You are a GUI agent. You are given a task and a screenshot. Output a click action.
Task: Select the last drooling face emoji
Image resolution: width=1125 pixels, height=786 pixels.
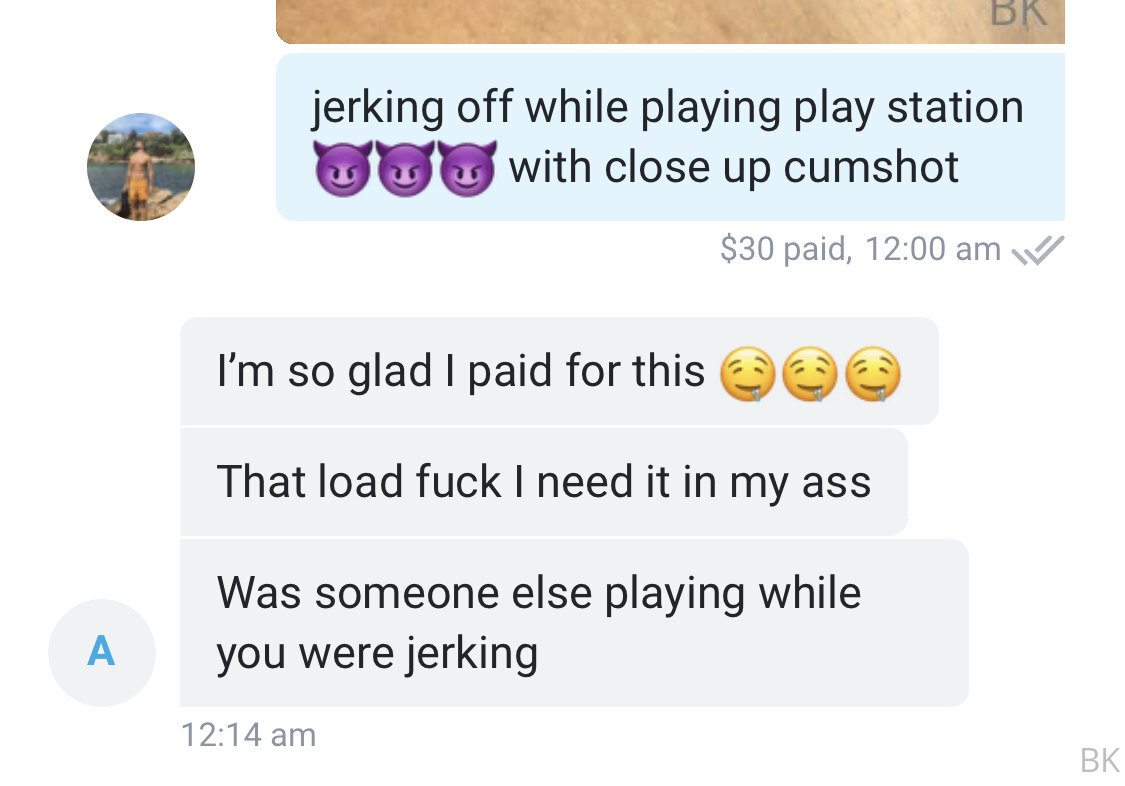point(872,374)
